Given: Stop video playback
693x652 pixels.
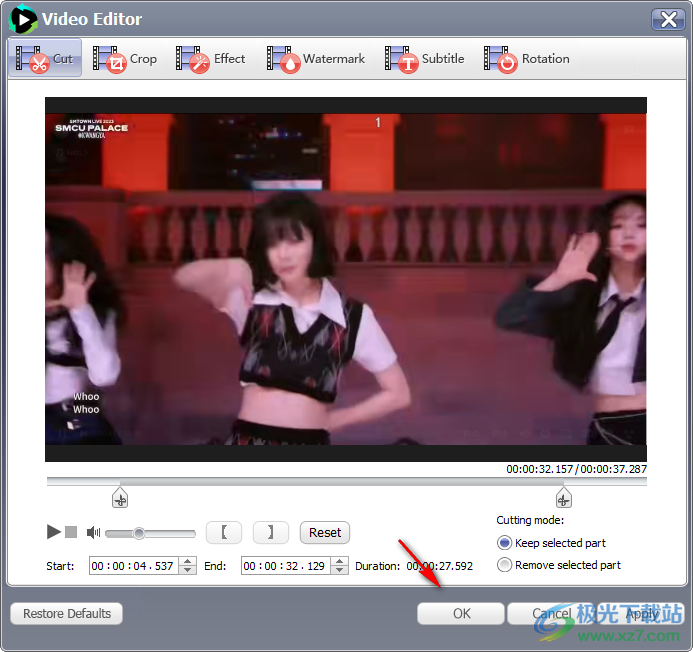Looking at the screenshot, I should (x=71, y=532).
